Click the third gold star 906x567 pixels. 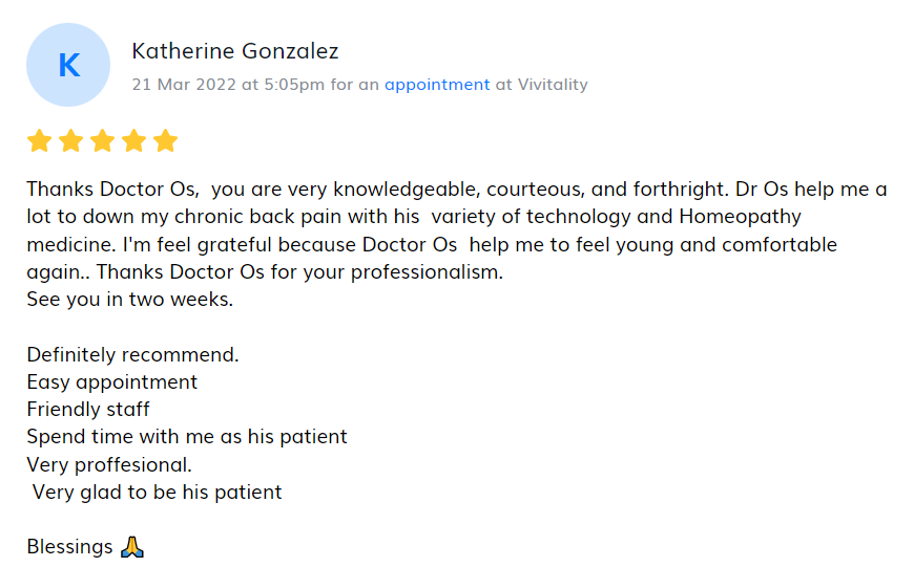tap(103, 140)
